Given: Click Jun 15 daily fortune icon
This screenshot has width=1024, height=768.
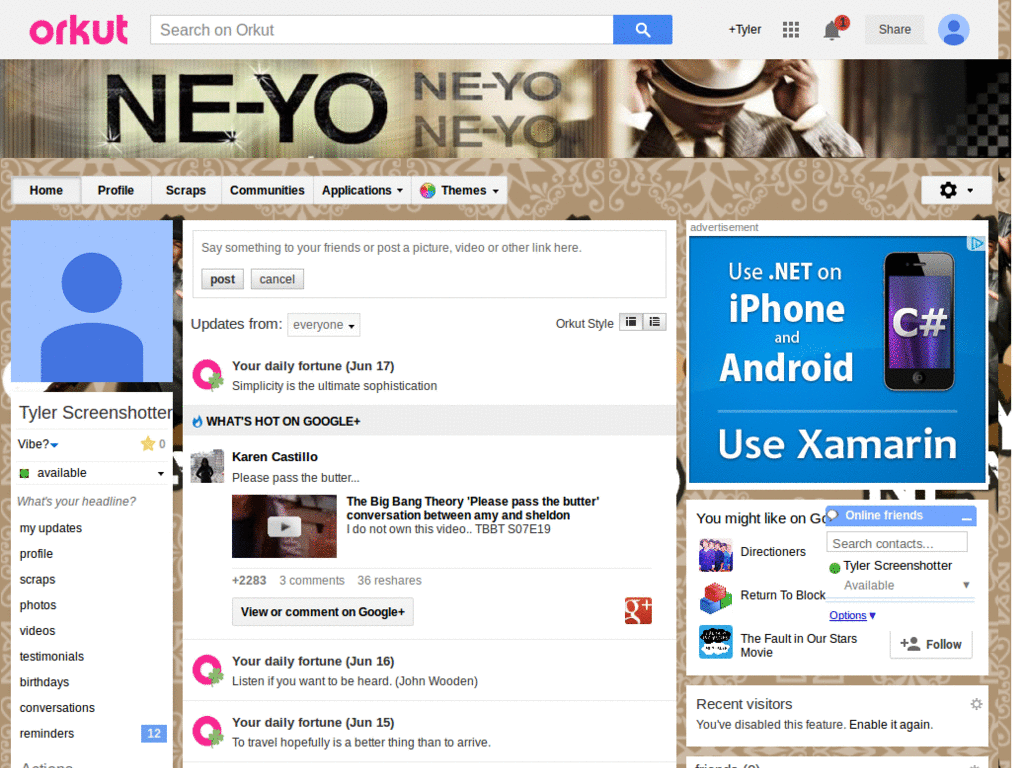Looking at the screenshot, I should (x=208, y=731).
